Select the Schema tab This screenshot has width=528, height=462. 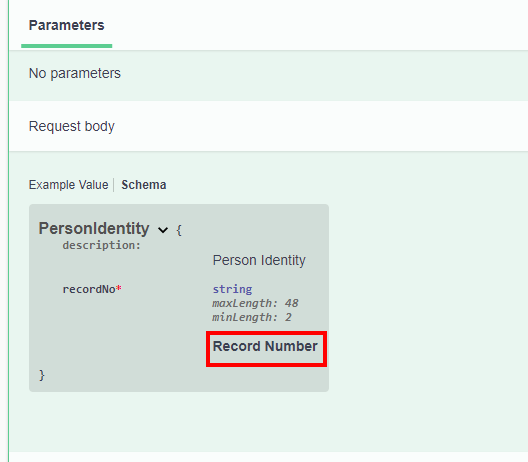pos(144,185)
